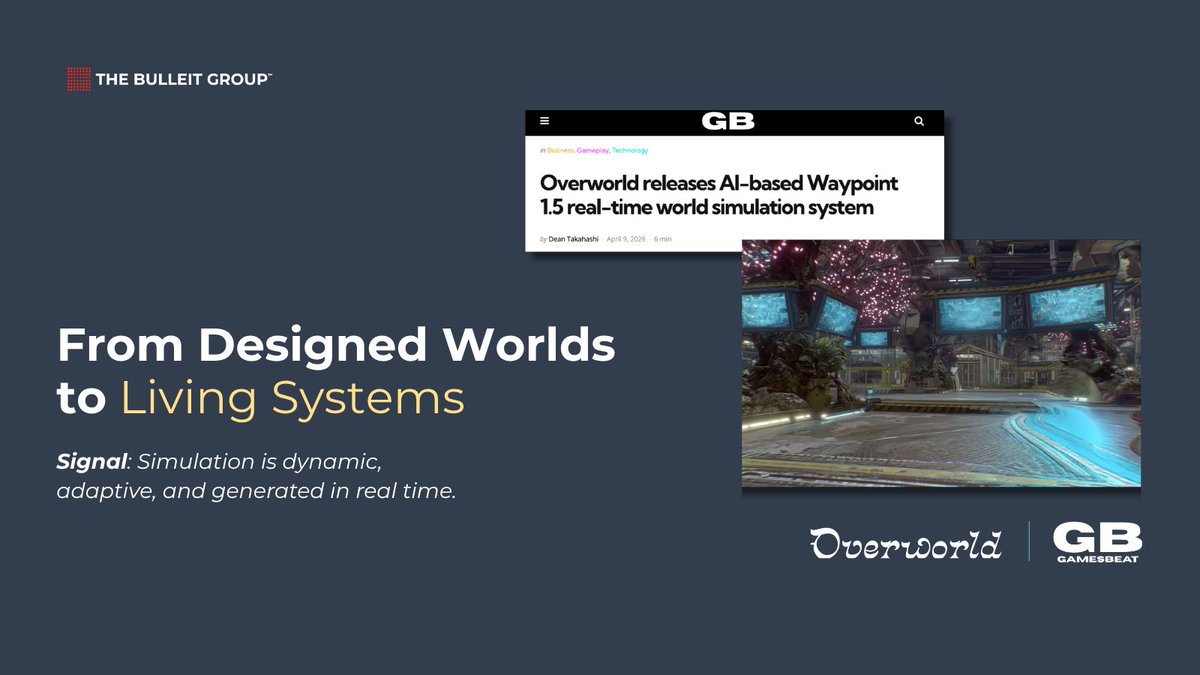Click The Bulleit Group red dotted logo
Viewport: 1200px width, 675px height.
(x=78, y=79)
